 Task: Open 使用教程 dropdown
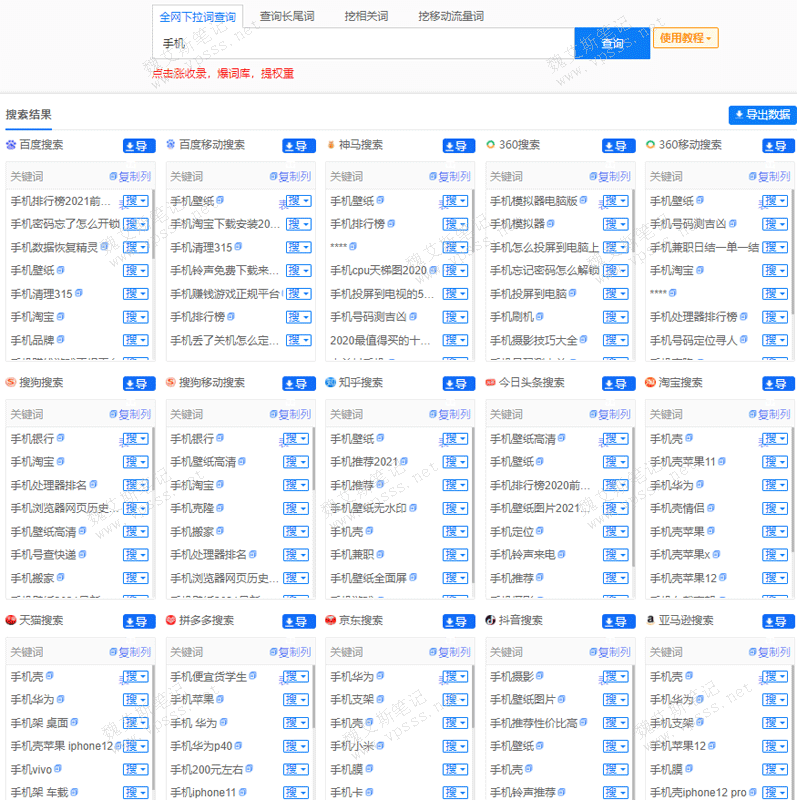pos(685,38)
